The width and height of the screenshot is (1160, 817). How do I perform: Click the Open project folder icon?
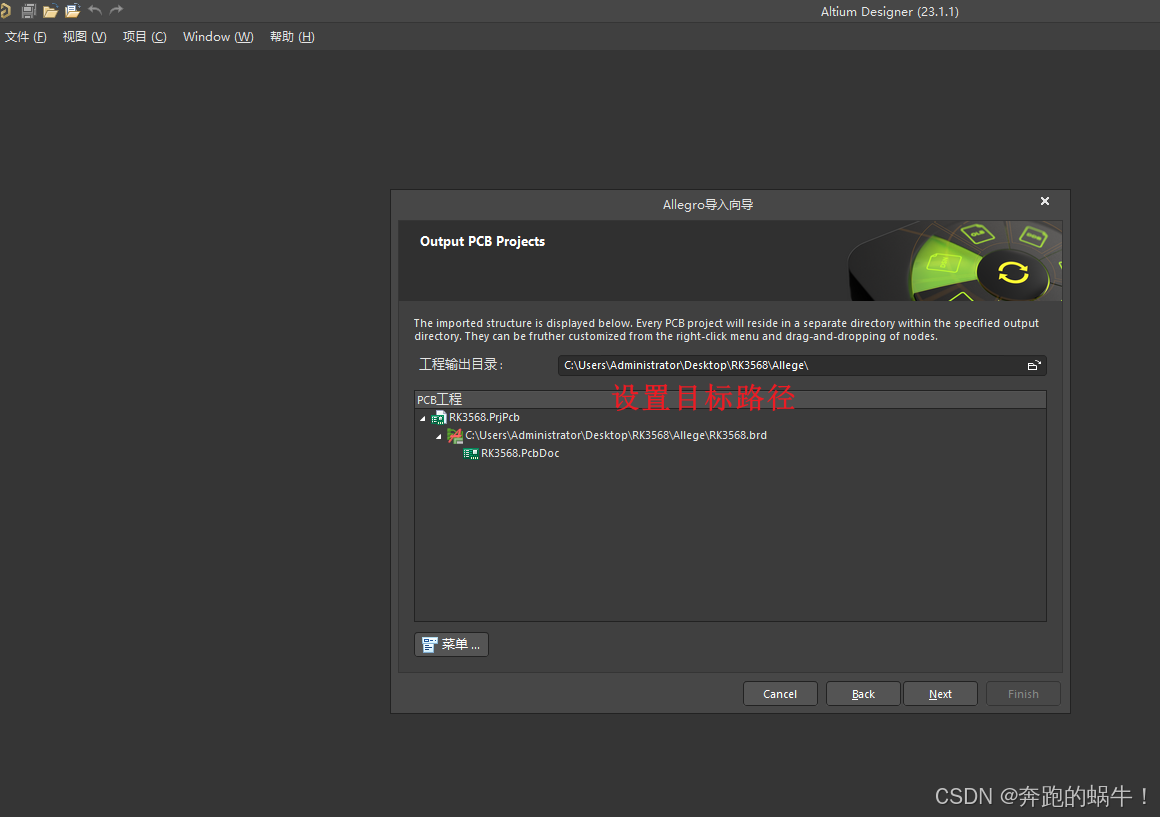[72, 11]
